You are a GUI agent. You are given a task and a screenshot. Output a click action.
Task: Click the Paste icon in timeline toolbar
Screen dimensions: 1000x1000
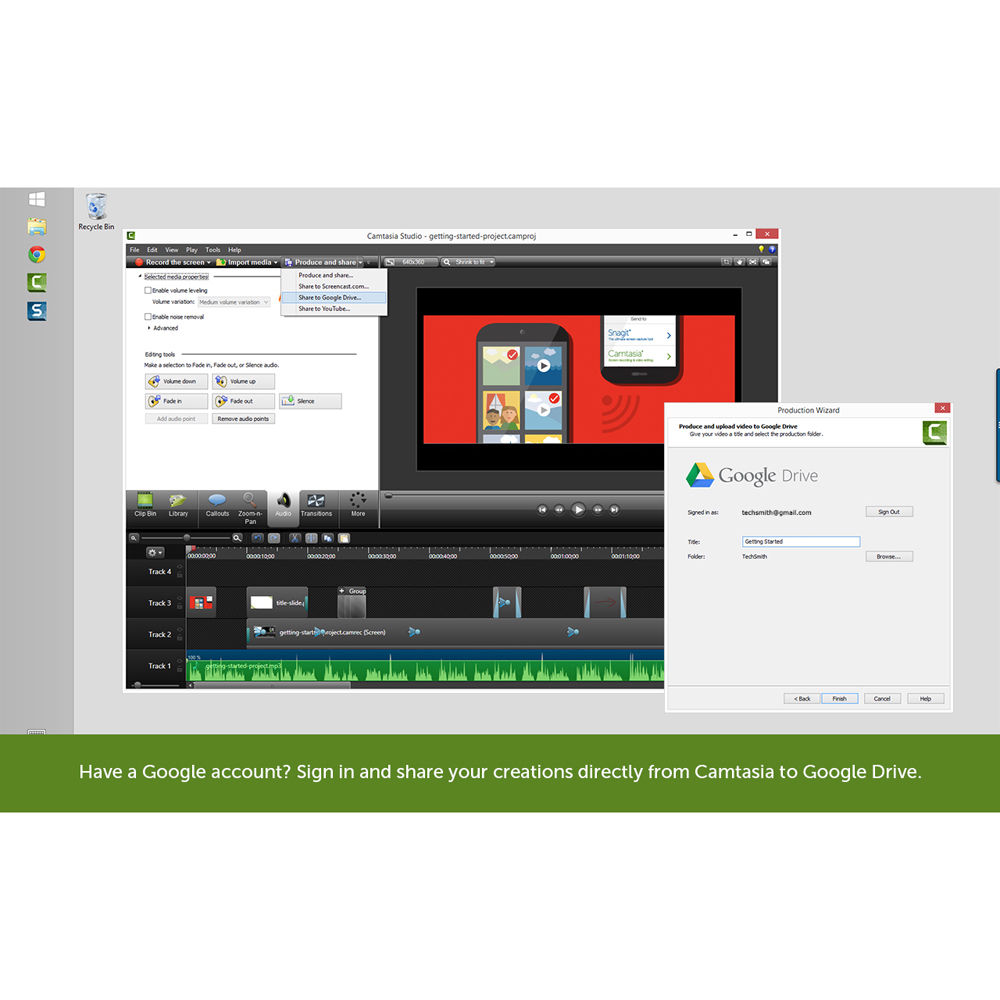point(344,538)
